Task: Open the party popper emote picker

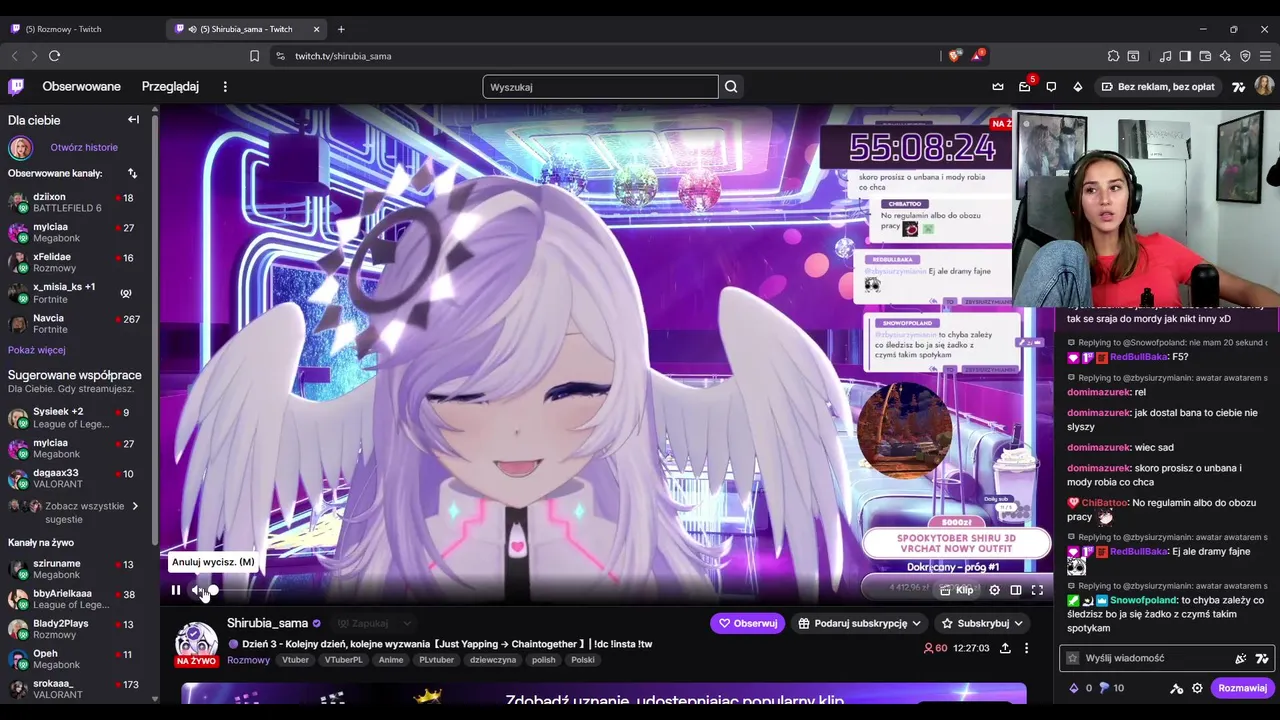Action: [x=1241, y=658]
